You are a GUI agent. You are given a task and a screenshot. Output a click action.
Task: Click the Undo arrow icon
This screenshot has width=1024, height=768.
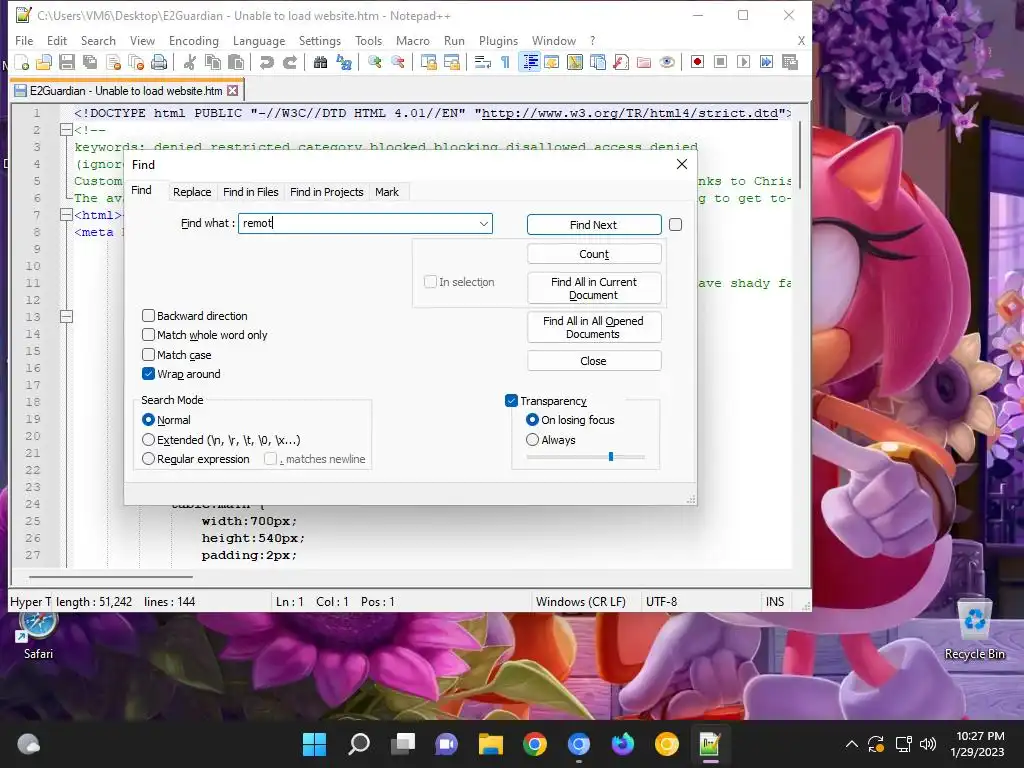tap(266, 62)
